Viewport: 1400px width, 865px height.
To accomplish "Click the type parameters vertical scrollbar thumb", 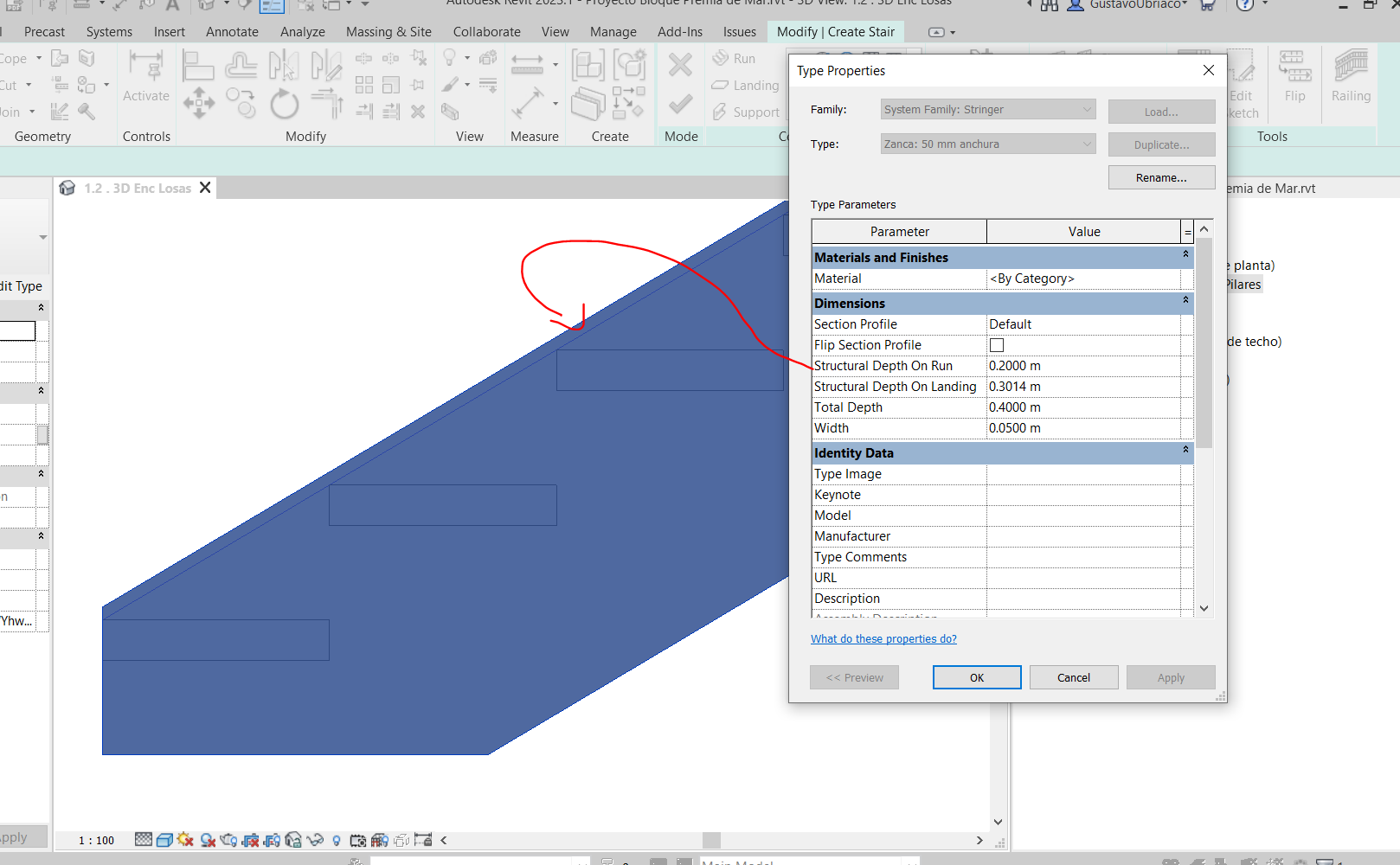I will click(1204, 343).
